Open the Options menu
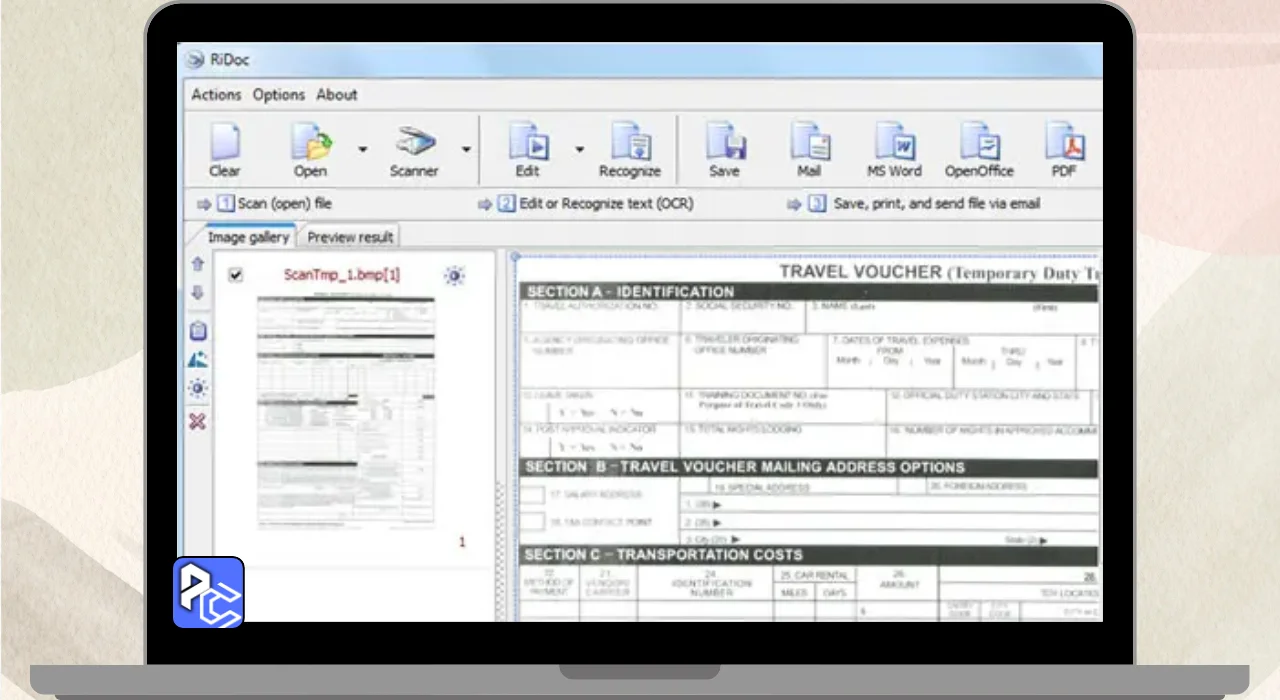The image size is (1280, 700). click(278, 94)
